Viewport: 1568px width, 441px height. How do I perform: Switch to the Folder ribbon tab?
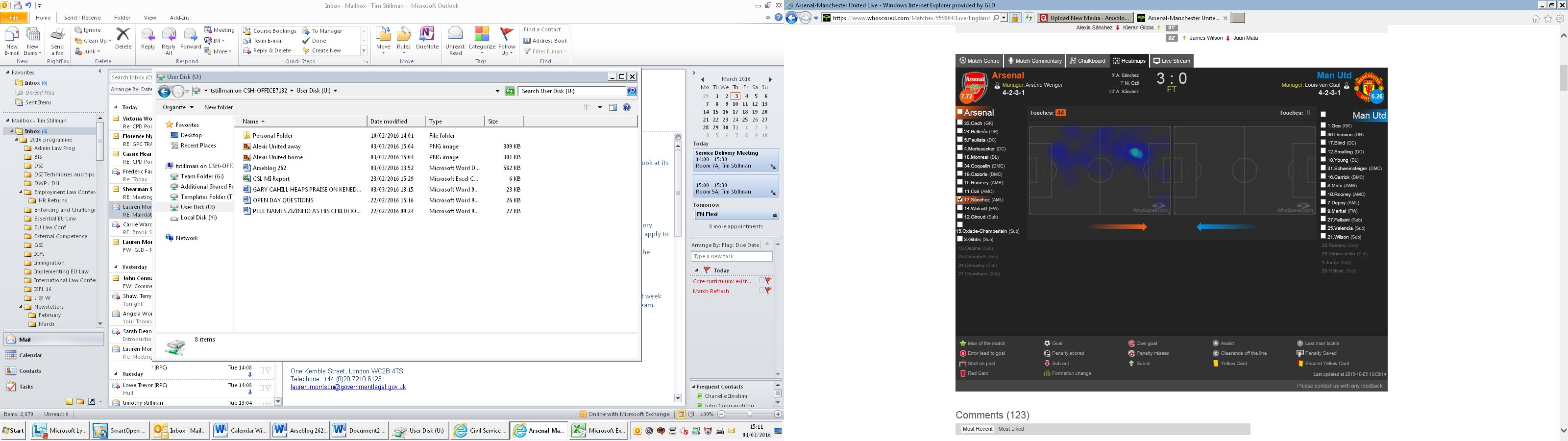click(x=122, y=18)
